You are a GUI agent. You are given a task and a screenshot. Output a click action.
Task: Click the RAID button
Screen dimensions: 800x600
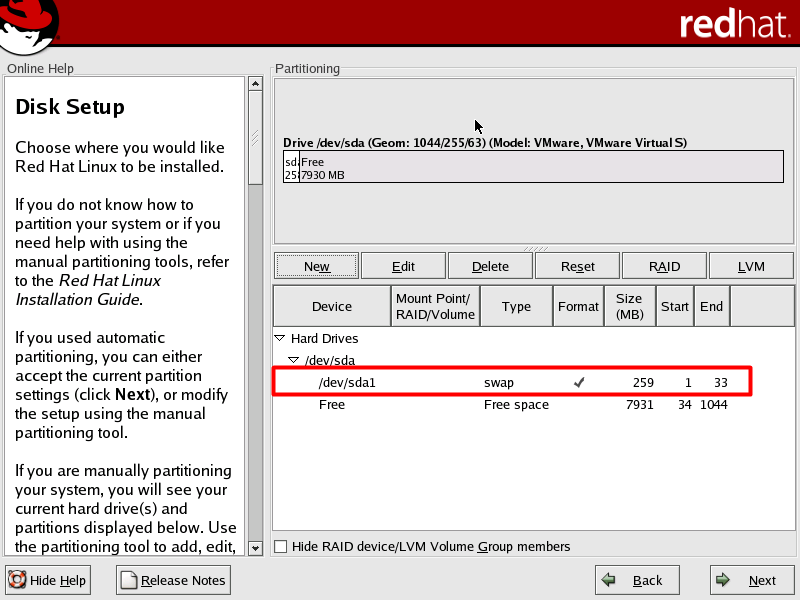coord(664,266)
